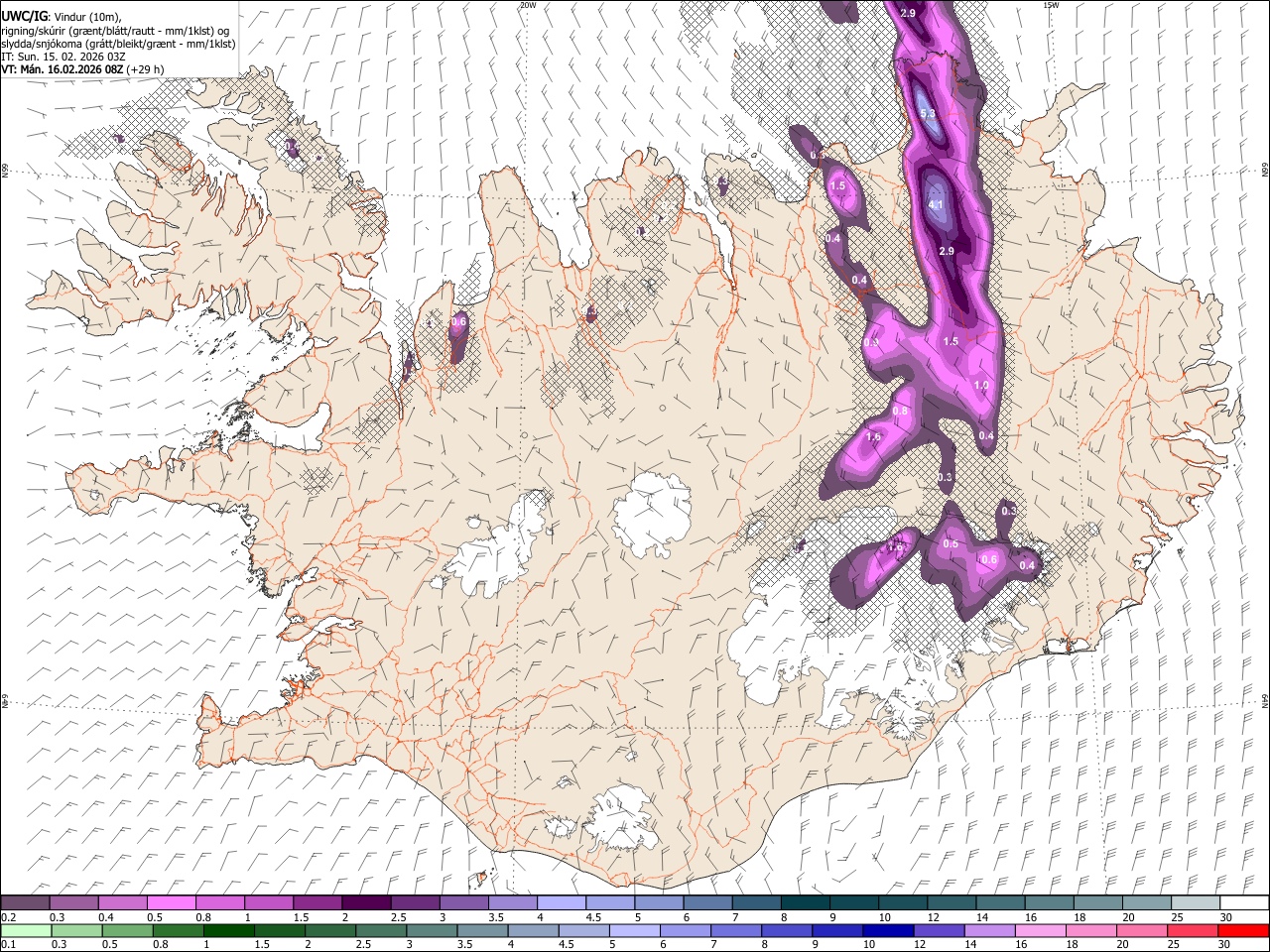Click the purple 1.5 swatch, upper scale
Image resolution: width=1270 pixels, height=952 pixels.
click(x=317, y=903)
